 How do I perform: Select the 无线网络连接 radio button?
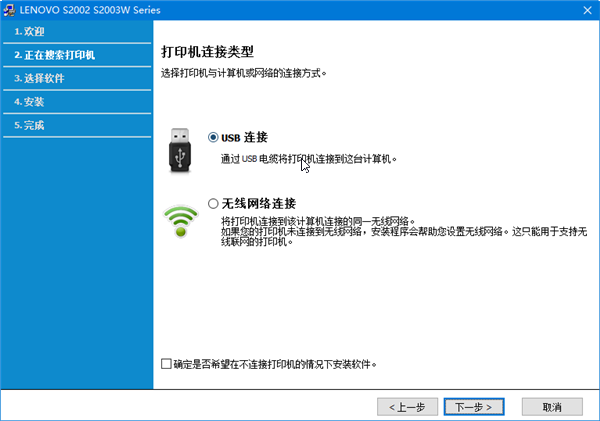[x=213, y=203]
